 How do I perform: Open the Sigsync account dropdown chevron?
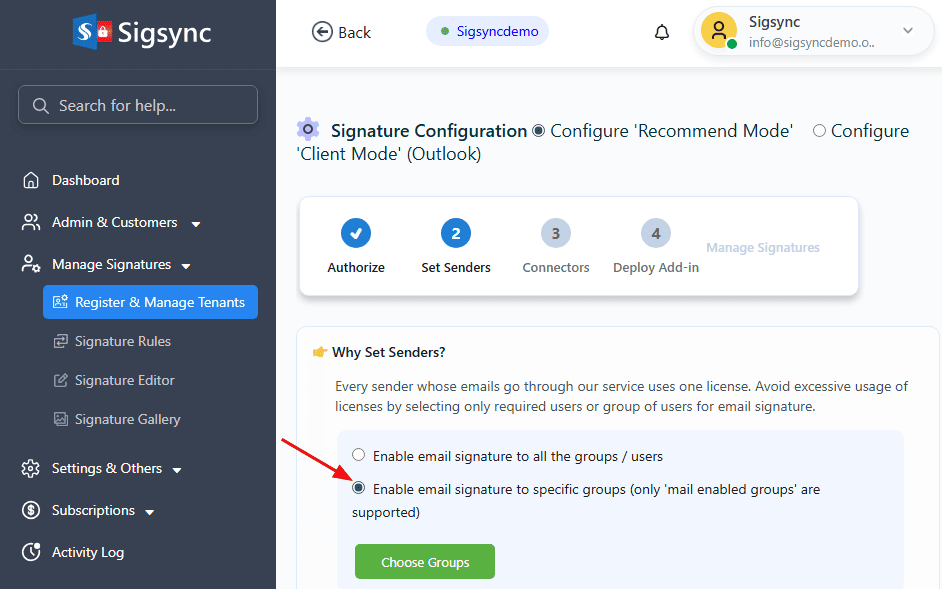point(908,31)
